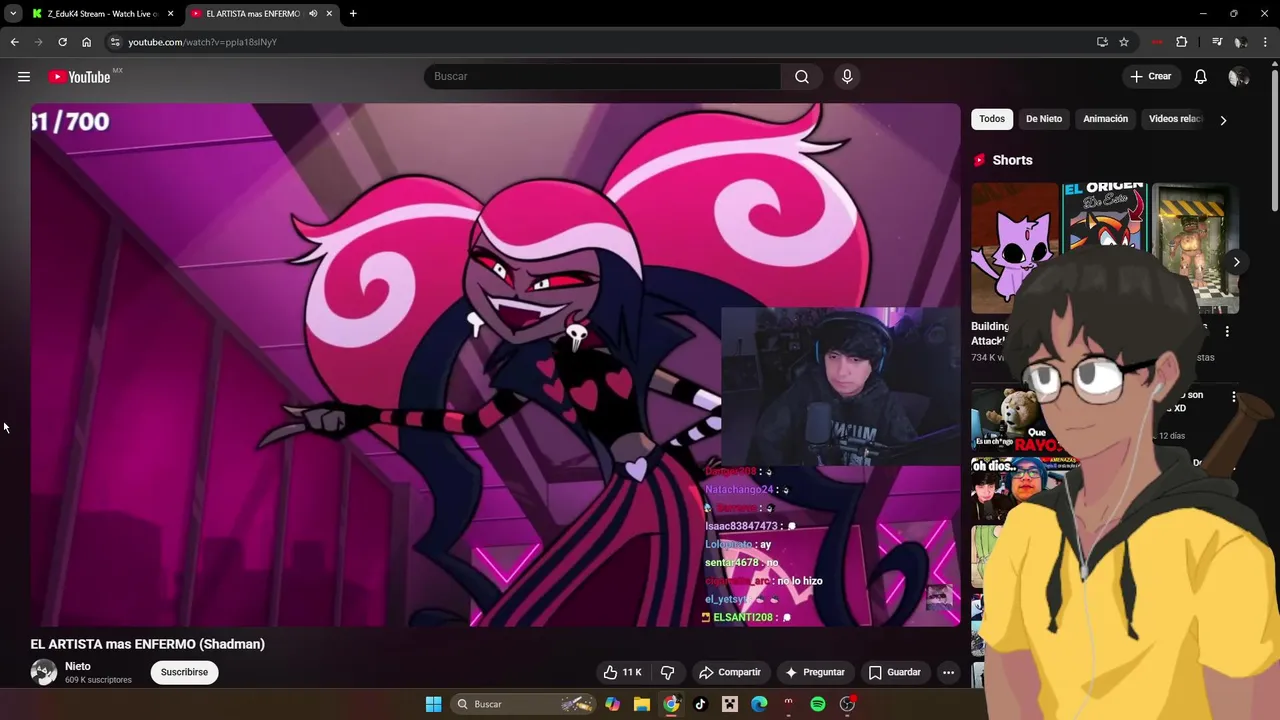Open the browser home page
This screenshot has width=1280, height=720.
[x=86, y=42]
